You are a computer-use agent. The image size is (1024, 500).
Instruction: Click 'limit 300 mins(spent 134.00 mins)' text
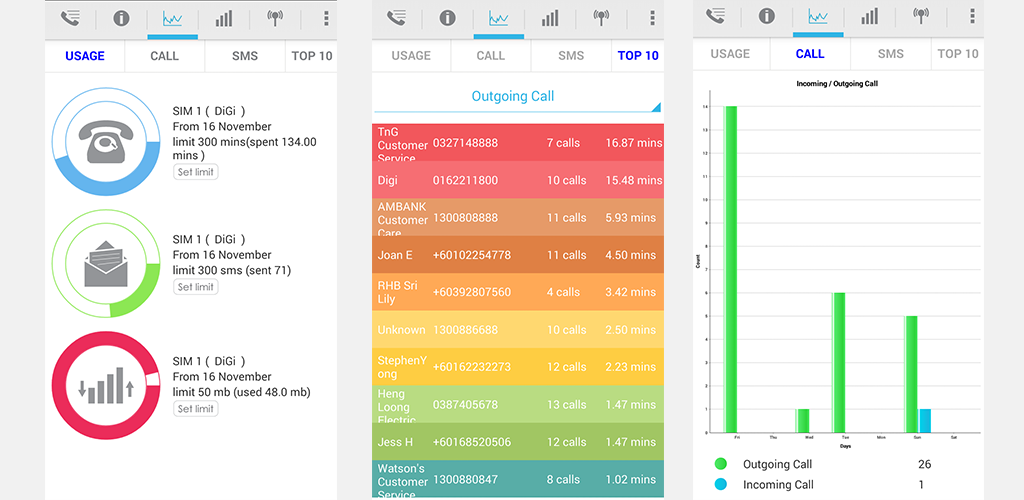[245, 149]
